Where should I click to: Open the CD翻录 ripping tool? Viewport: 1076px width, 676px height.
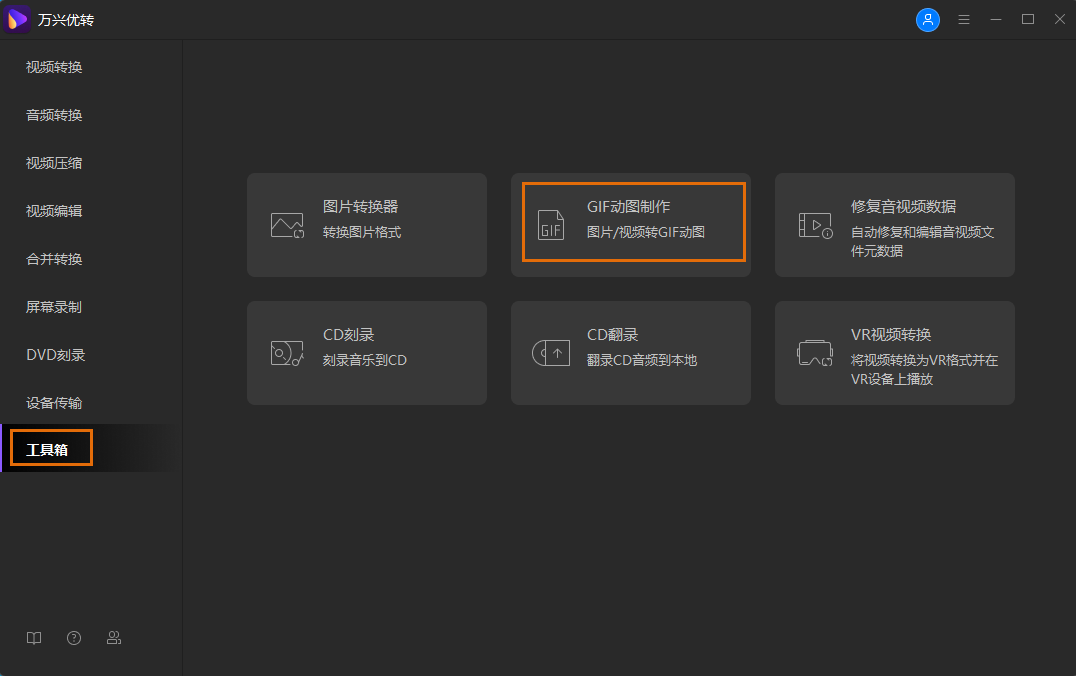(x=631, y=352)
